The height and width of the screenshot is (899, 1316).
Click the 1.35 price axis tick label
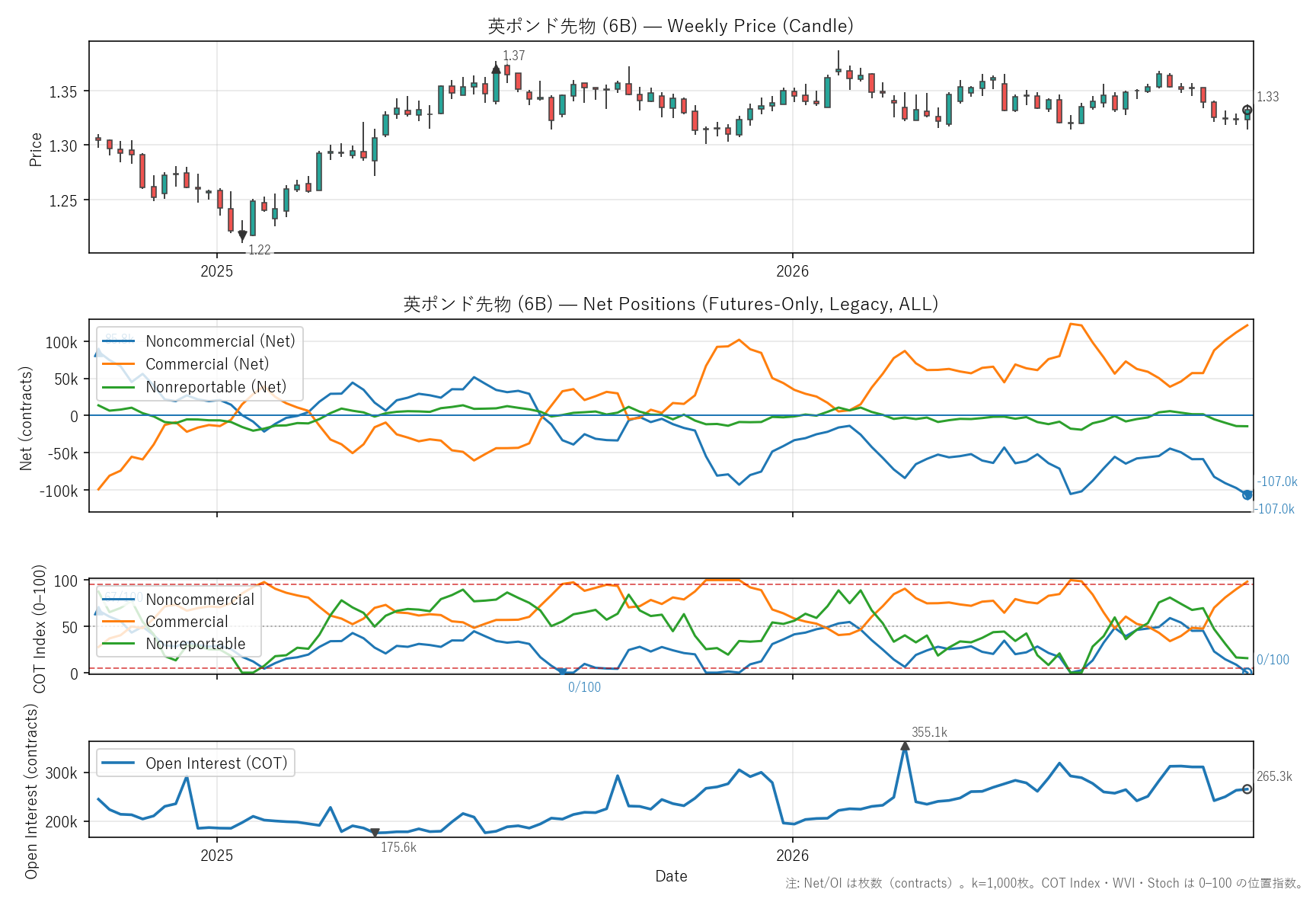pos(63,92)
